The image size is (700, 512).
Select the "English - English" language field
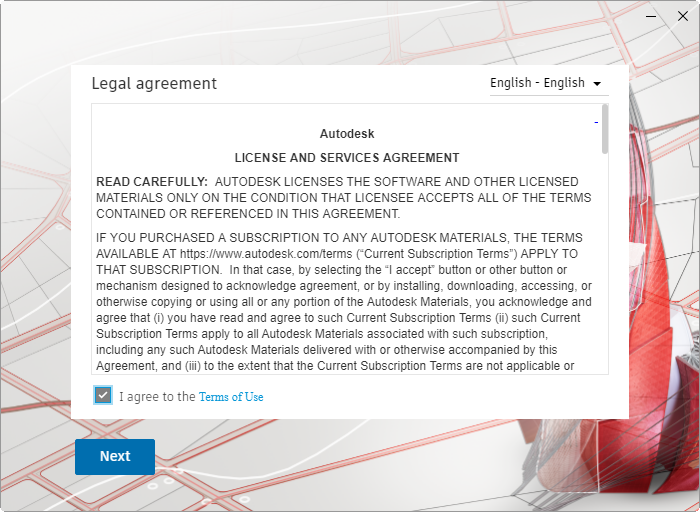(537, 83)
